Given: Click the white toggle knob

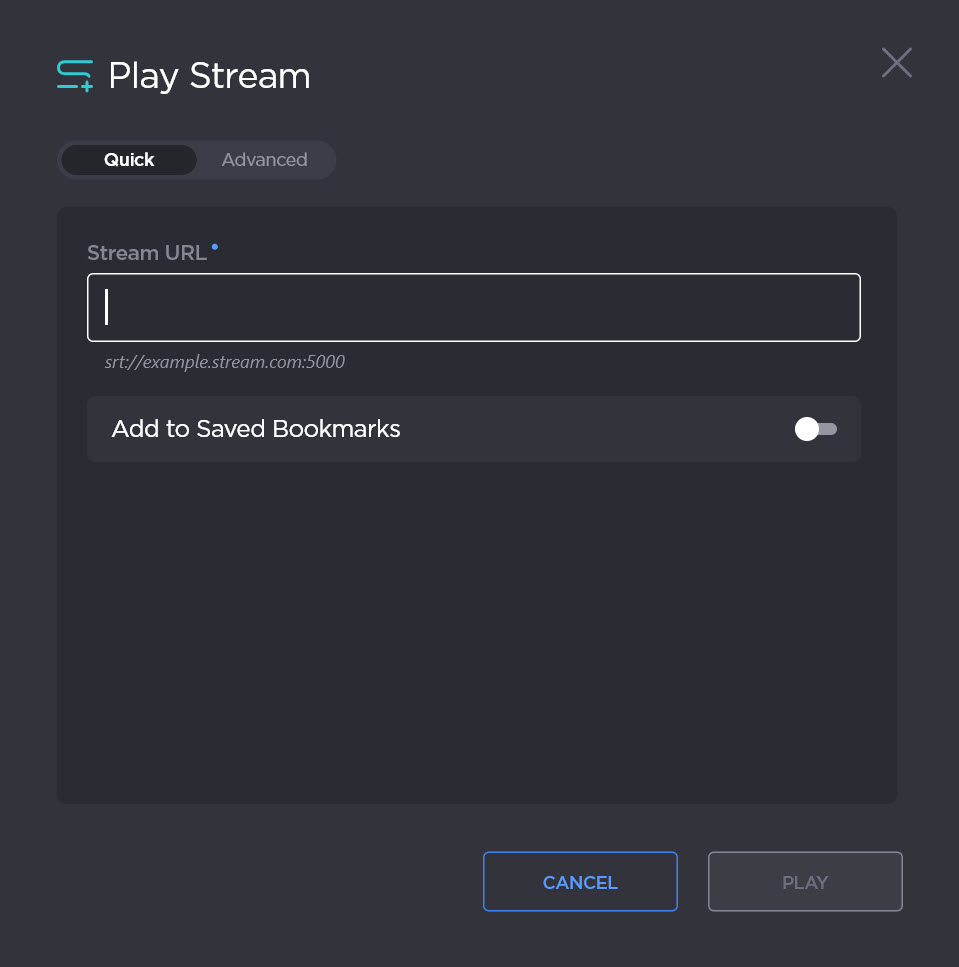Looking at the screenshot, I should pos(806,428).
